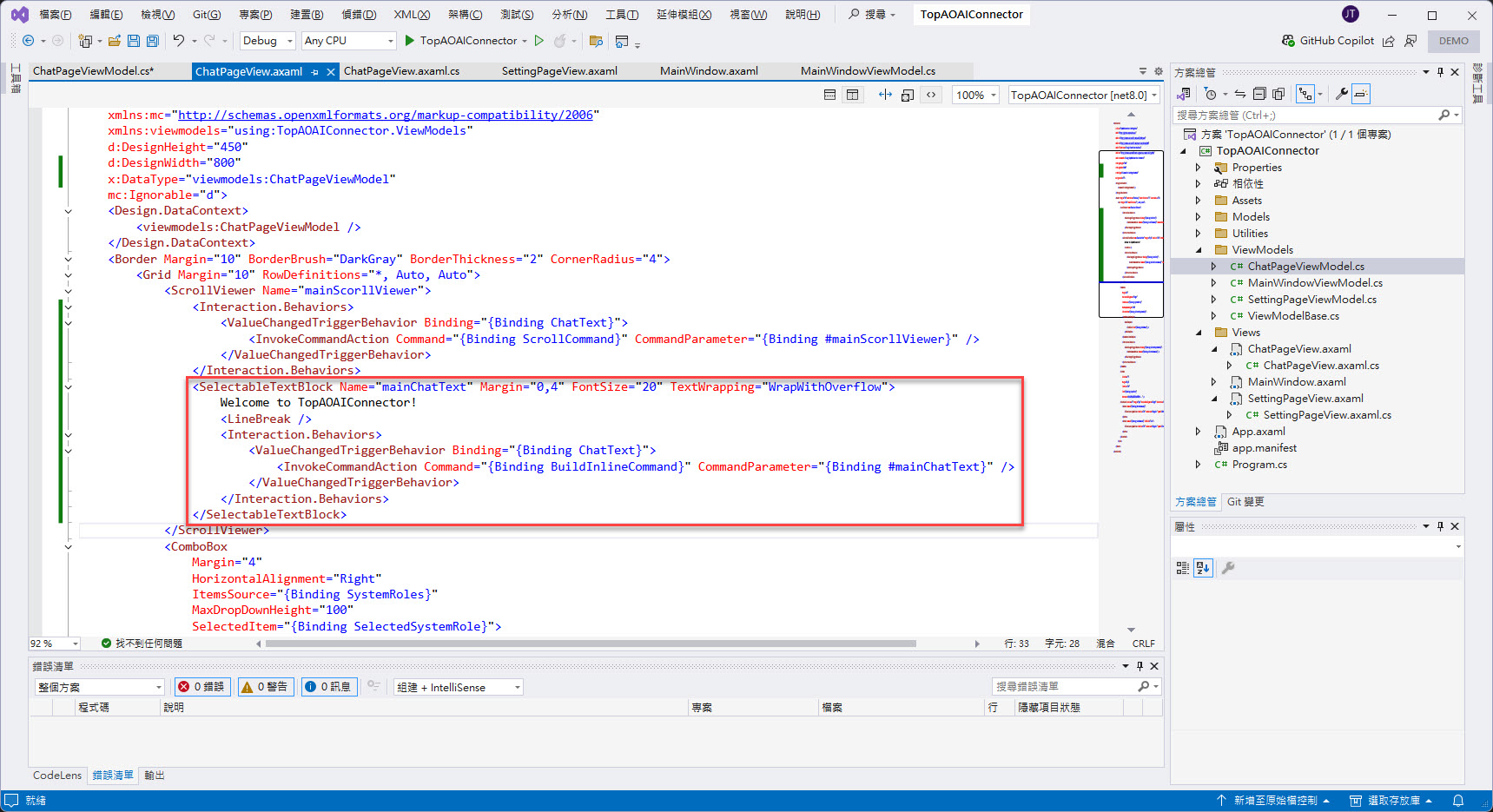Click the XAML-only view code brackets icon
This screenshot has height=812, width=1493.
(931, 95)
